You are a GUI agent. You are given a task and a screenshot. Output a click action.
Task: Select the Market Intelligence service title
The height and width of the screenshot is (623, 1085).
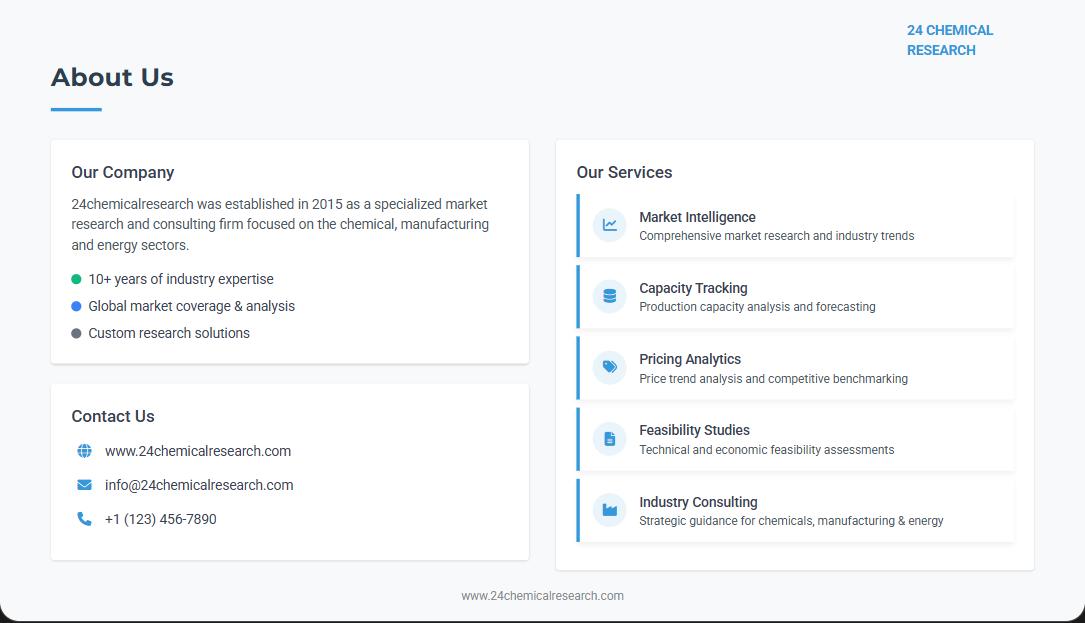697,217
